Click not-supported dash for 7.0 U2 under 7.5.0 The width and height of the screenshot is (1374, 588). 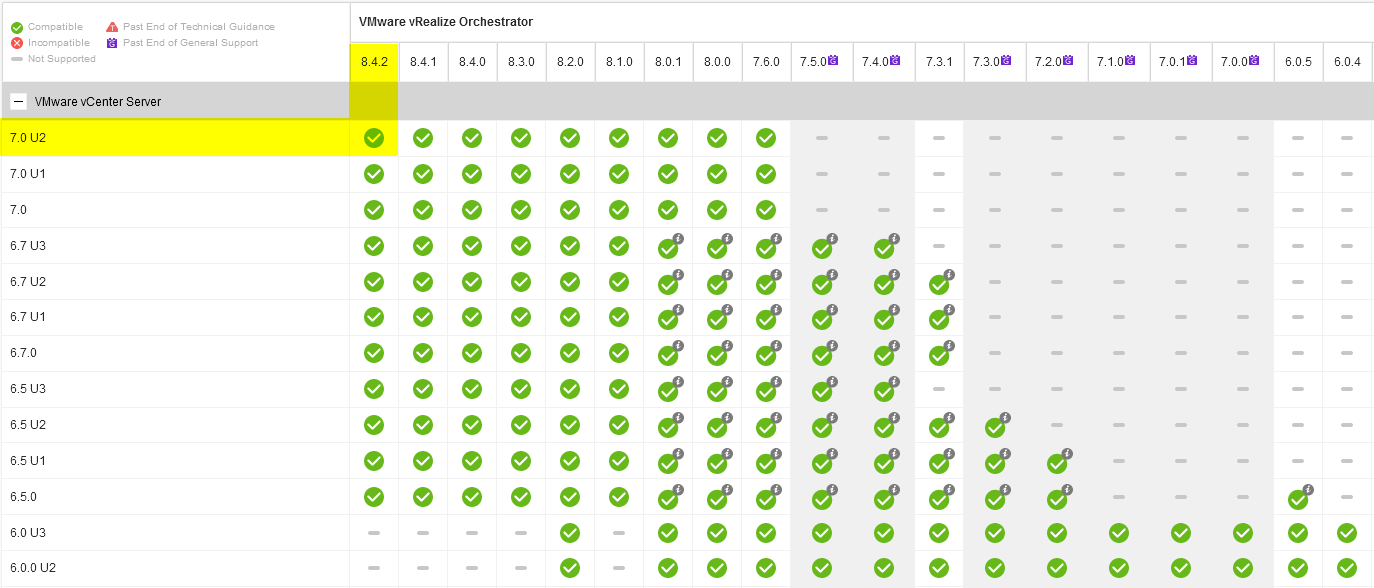pos(822,138)
